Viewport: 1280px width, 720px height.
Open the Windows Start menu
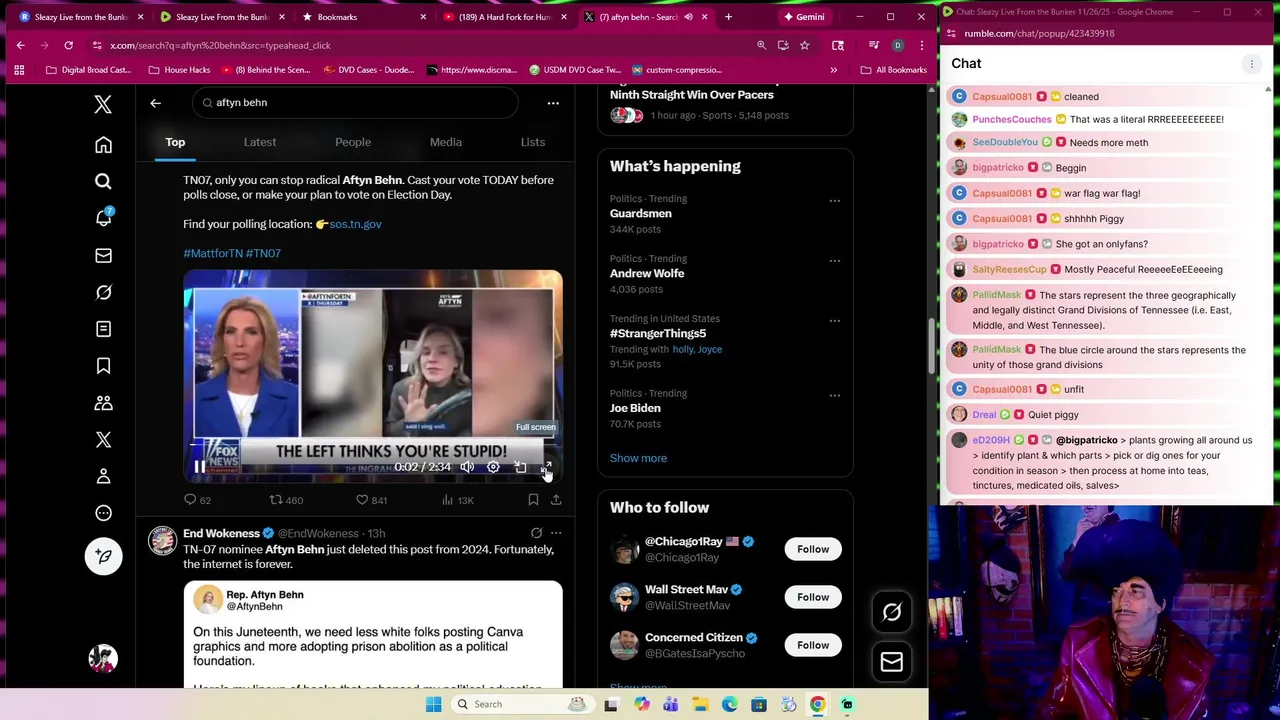(x=433, y=704)
